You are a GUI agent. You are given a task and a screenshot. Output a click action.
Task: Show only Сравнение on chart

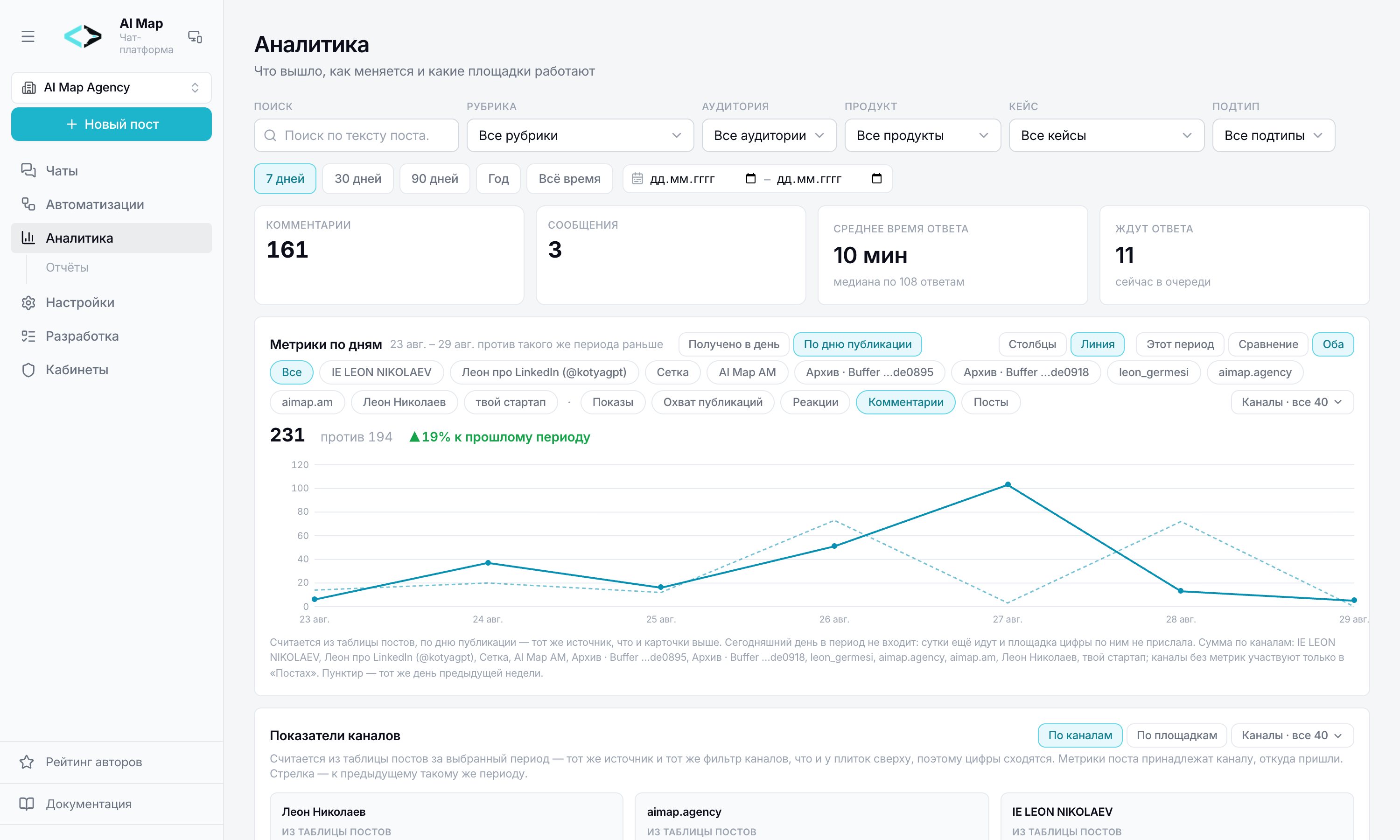coord(1268,344)
